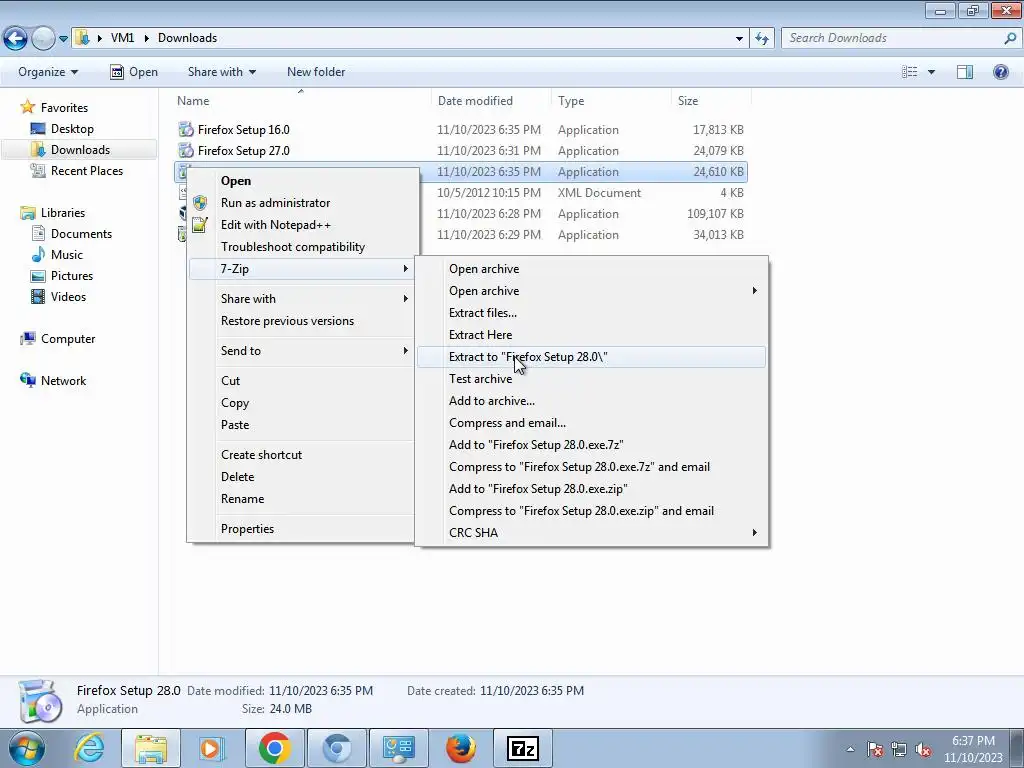Choose Create shortcut
This screenshot has width=1024, height=768.
click(301, 455)
